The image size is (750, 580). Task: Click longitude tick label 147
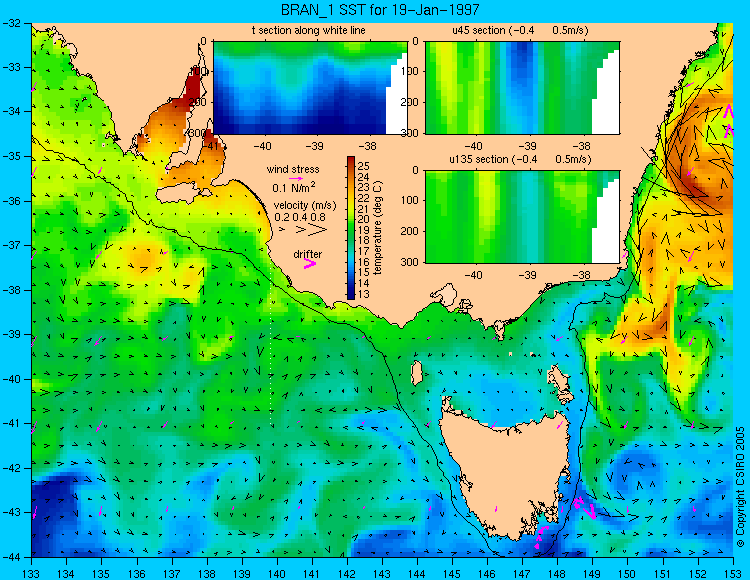[x=522, y=574]
